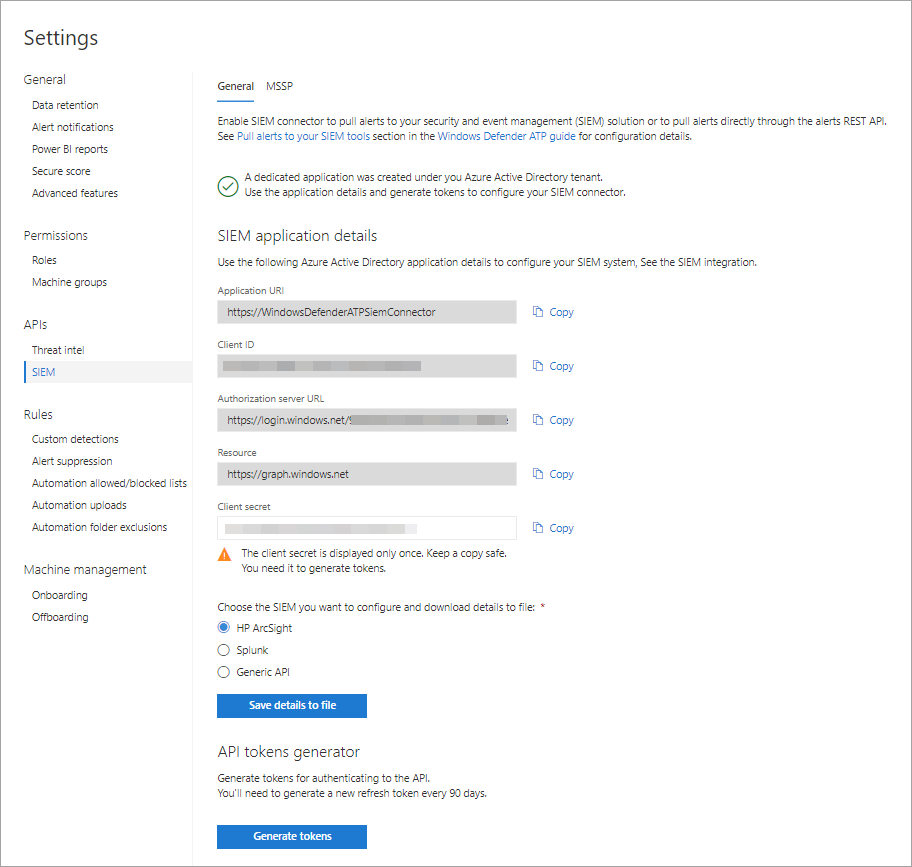Open the Windows Defender ATP guide link
Screen dimensions: 912x867
coord(506,136)
